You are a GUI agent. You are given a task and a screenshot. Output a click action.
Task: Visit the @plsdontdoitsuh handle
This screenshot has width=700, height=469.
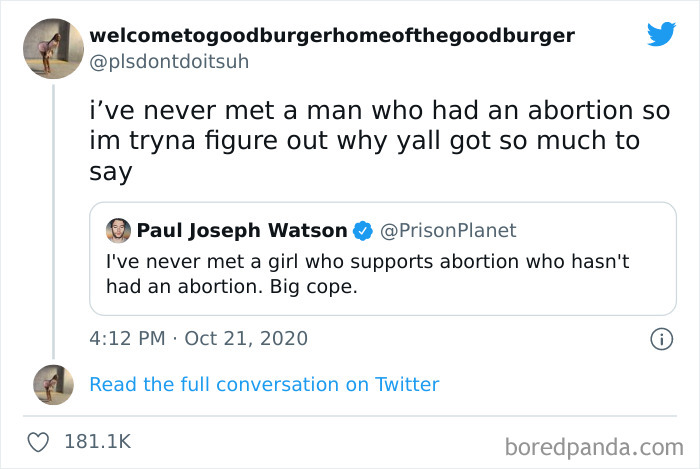click(169, 62)
